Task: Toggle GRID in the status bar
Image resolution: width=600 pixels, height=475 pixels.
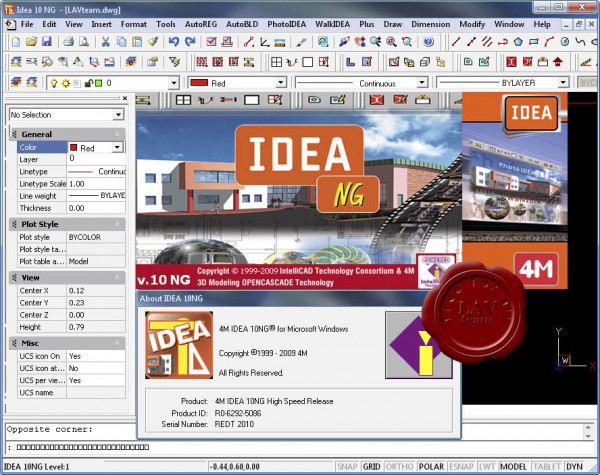Action: pos(372,467)
